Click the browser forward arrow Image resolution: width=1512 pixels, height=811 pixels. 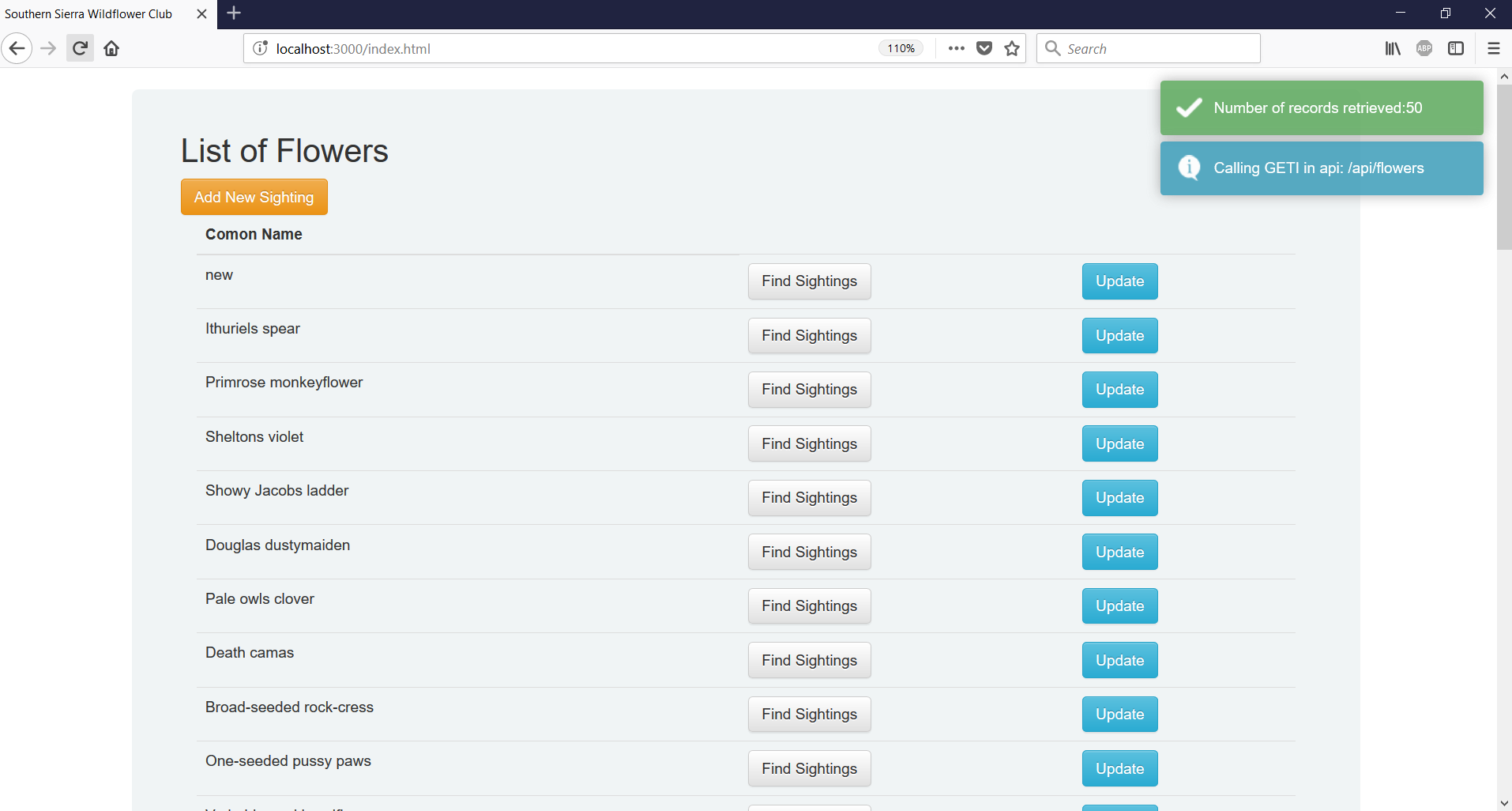(49, 48)
